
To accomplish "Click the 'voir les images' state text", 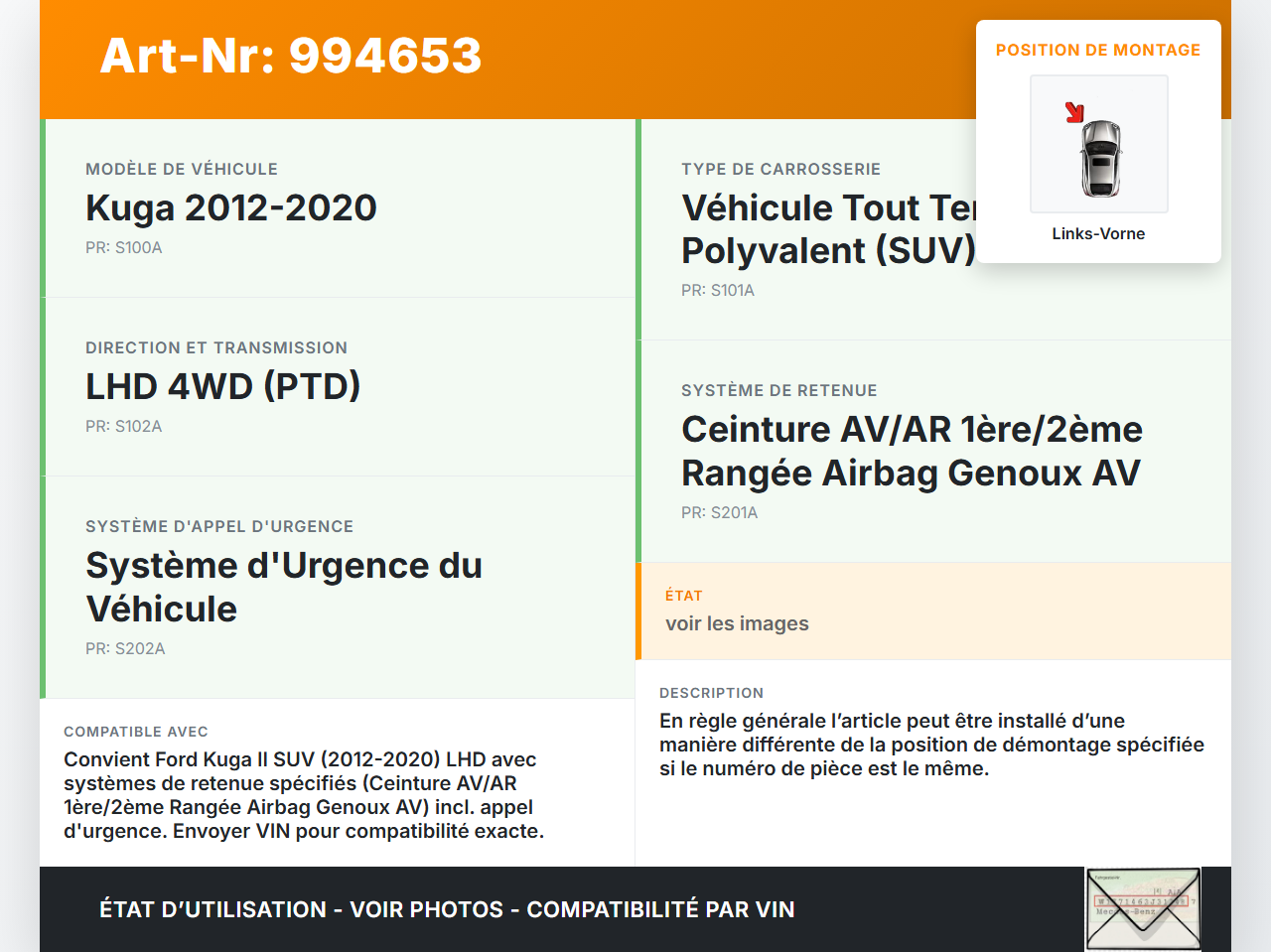I will pos(737,623).
